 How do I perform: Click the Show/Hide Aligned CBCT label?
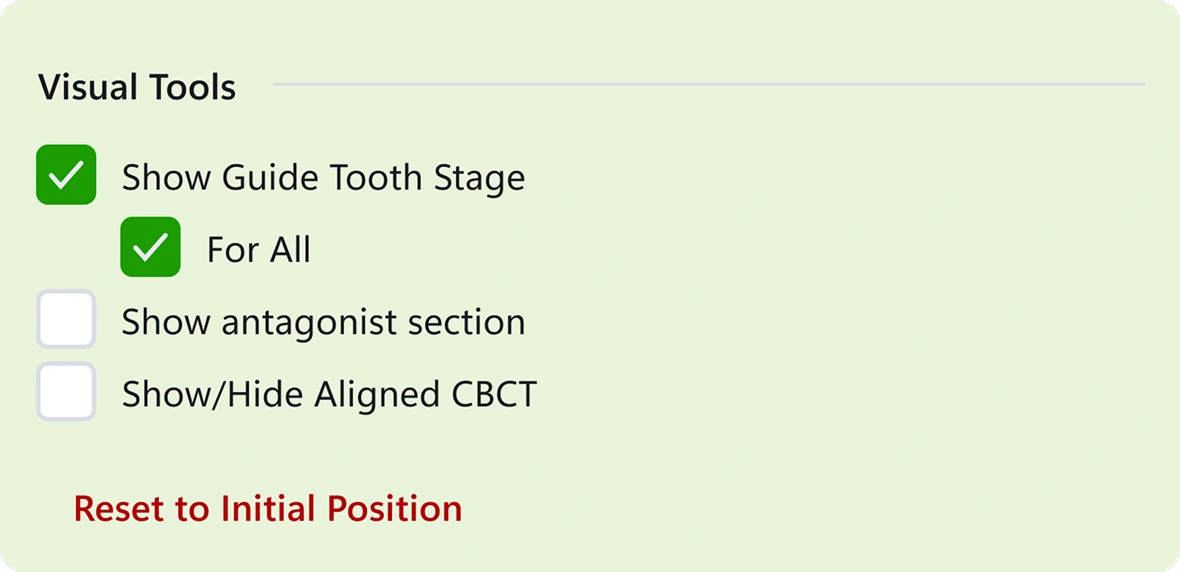pyautogui.click(x=330, y=394)
